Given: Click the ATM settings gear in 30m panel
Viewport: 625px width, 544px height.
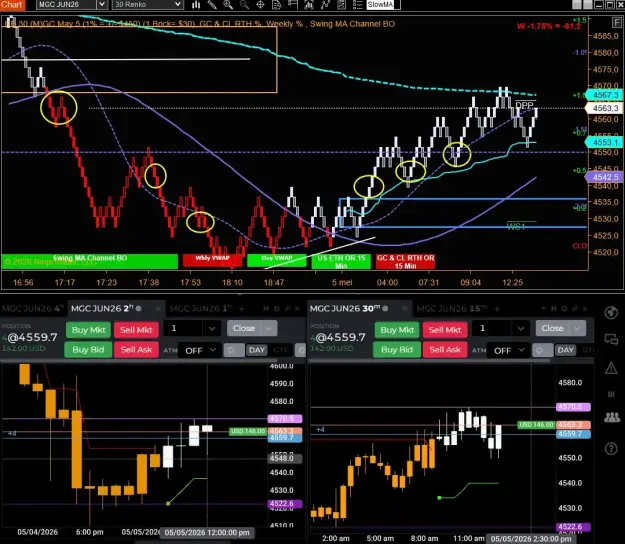Looking at the screenshot, I should coord(542,350).
